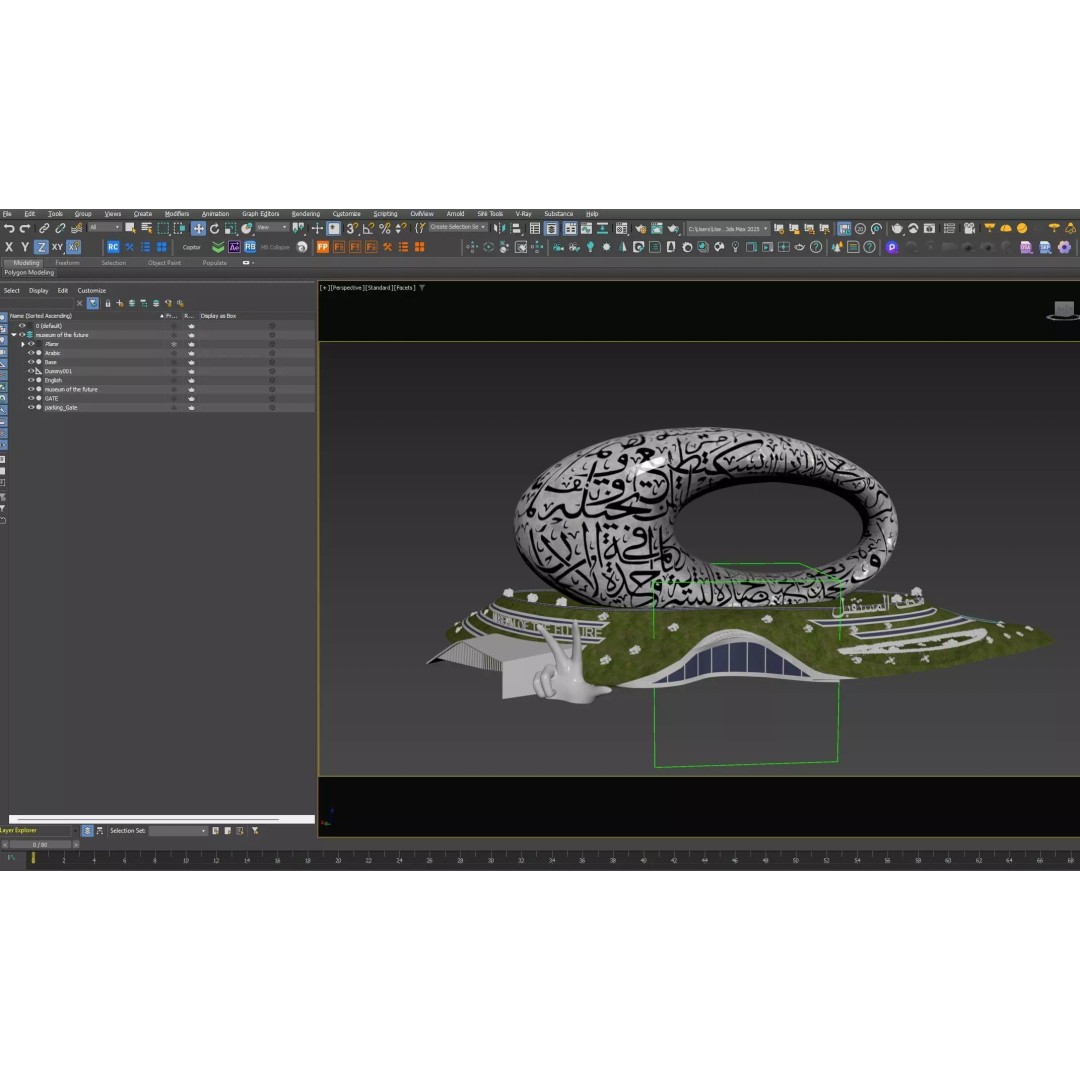
Task: Click the time slider handle showing 0 / 80
Action: pos(40,844)
